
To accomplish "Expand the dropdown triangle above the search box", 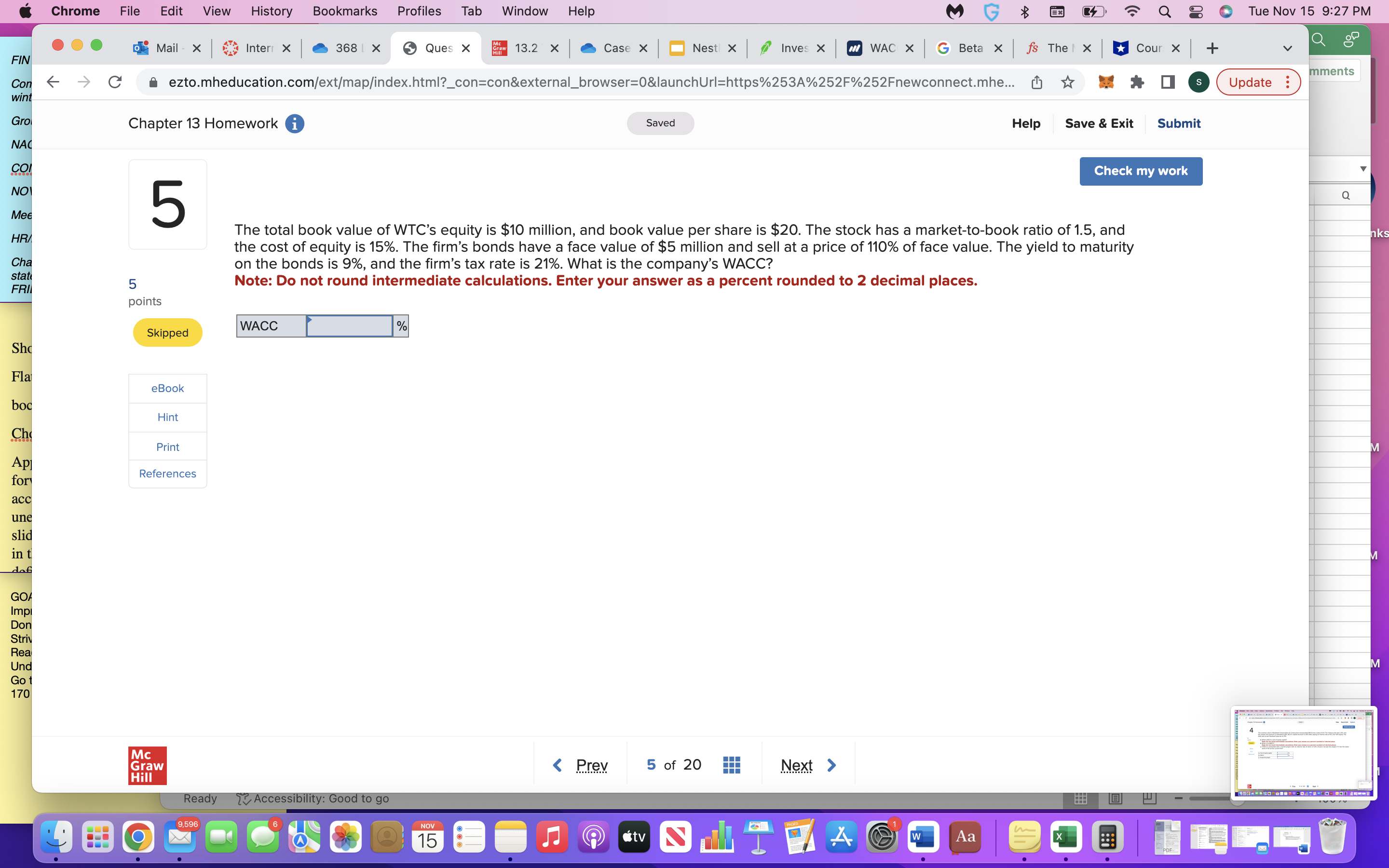I will pyautogui.click(x=1362, y=168).
